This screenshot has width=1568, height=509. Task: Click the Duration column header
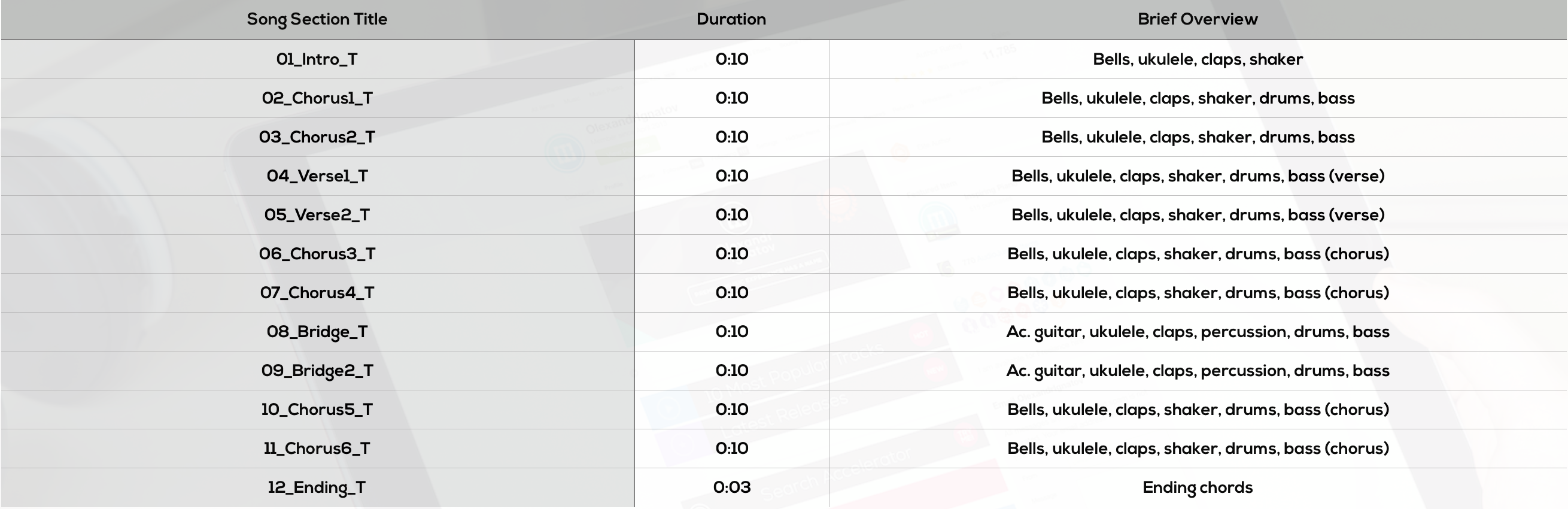[x=731, y=20]
